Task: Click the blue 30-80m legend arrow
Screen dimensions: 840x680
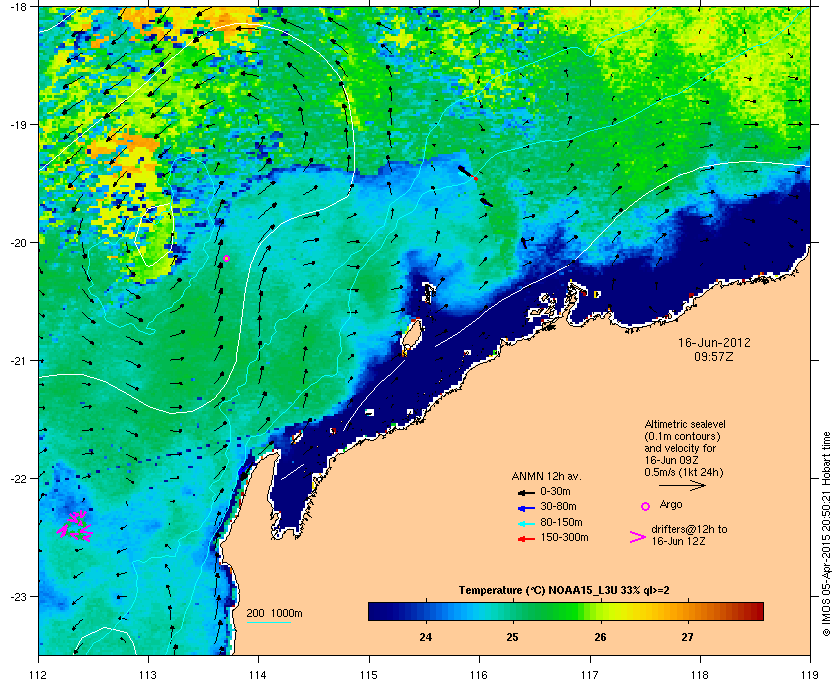Action: [x=526, y=508]
